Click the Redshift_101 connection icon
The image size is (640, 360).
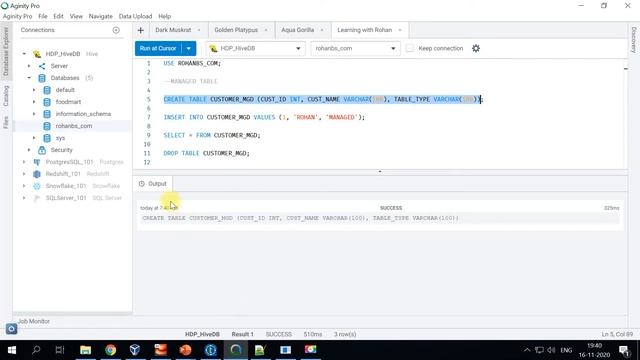(37, 174)
